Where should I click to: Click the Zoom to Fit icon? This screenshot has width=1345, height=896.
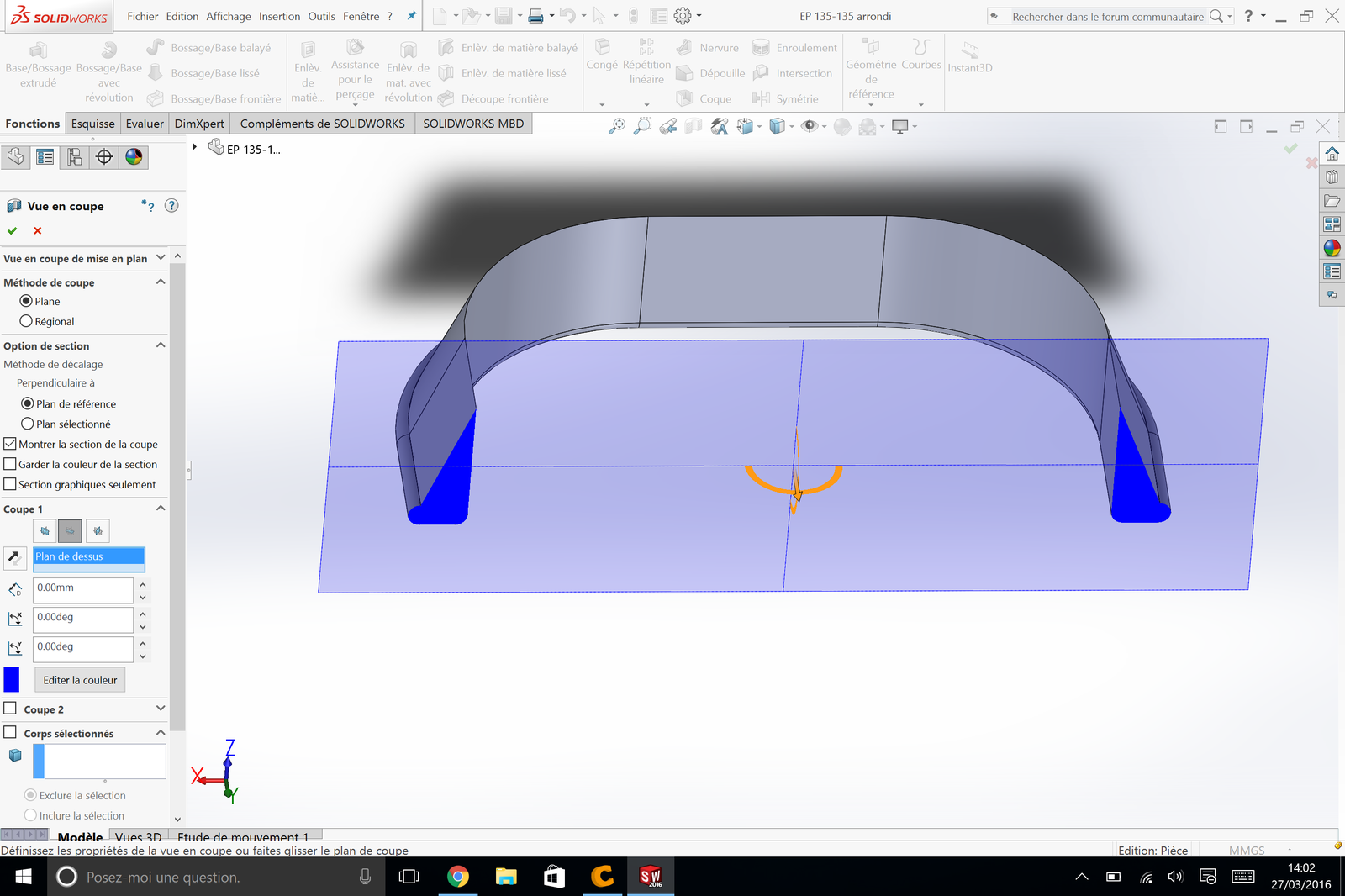[617, 127]
